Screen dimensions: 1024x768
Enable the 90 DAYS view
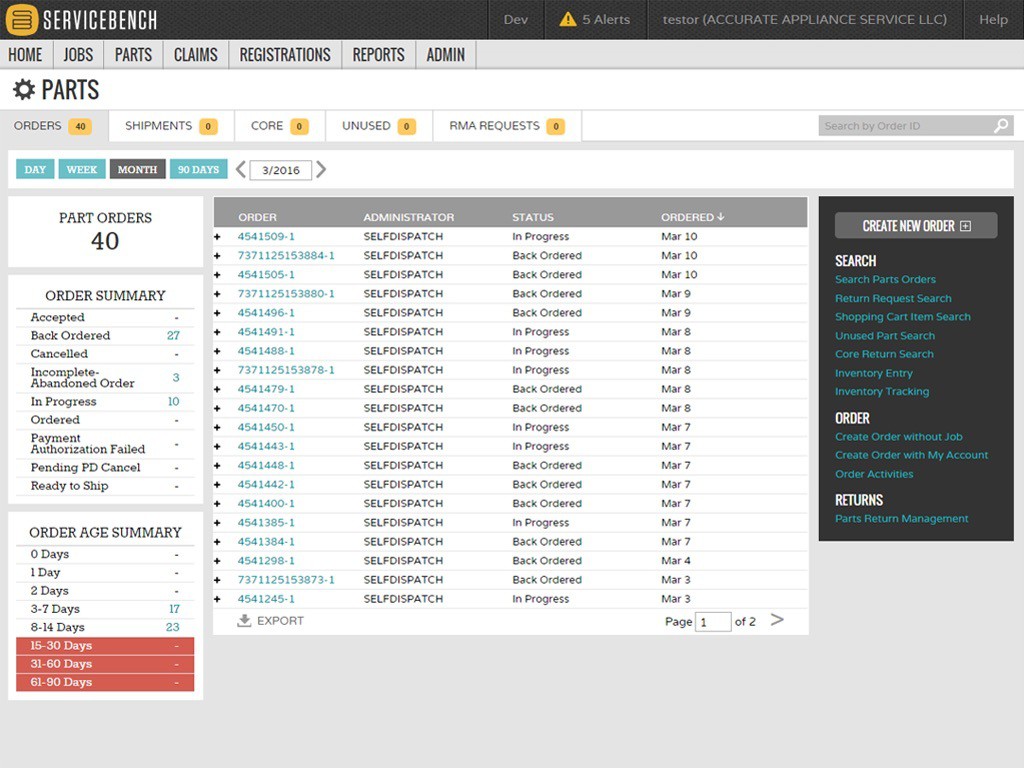(198, 169)
